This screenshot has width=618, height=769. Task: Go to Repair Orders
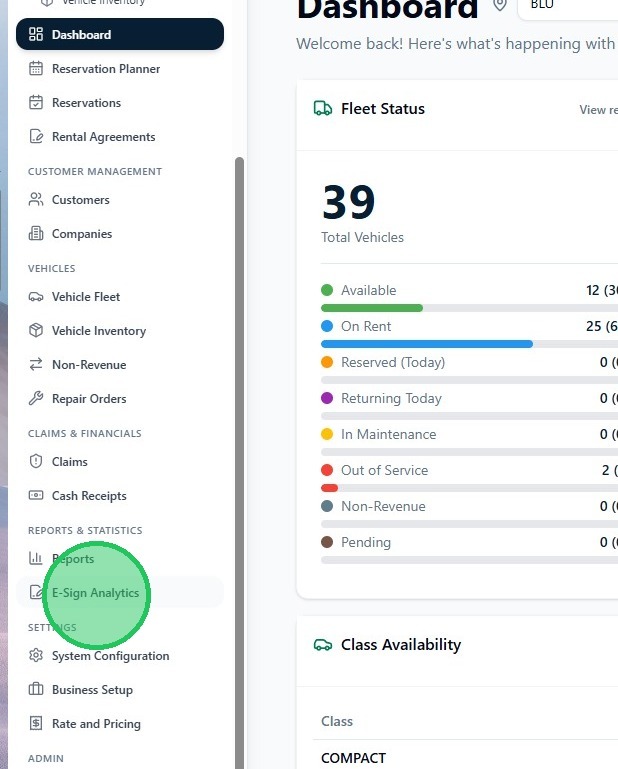pos(120,398)
